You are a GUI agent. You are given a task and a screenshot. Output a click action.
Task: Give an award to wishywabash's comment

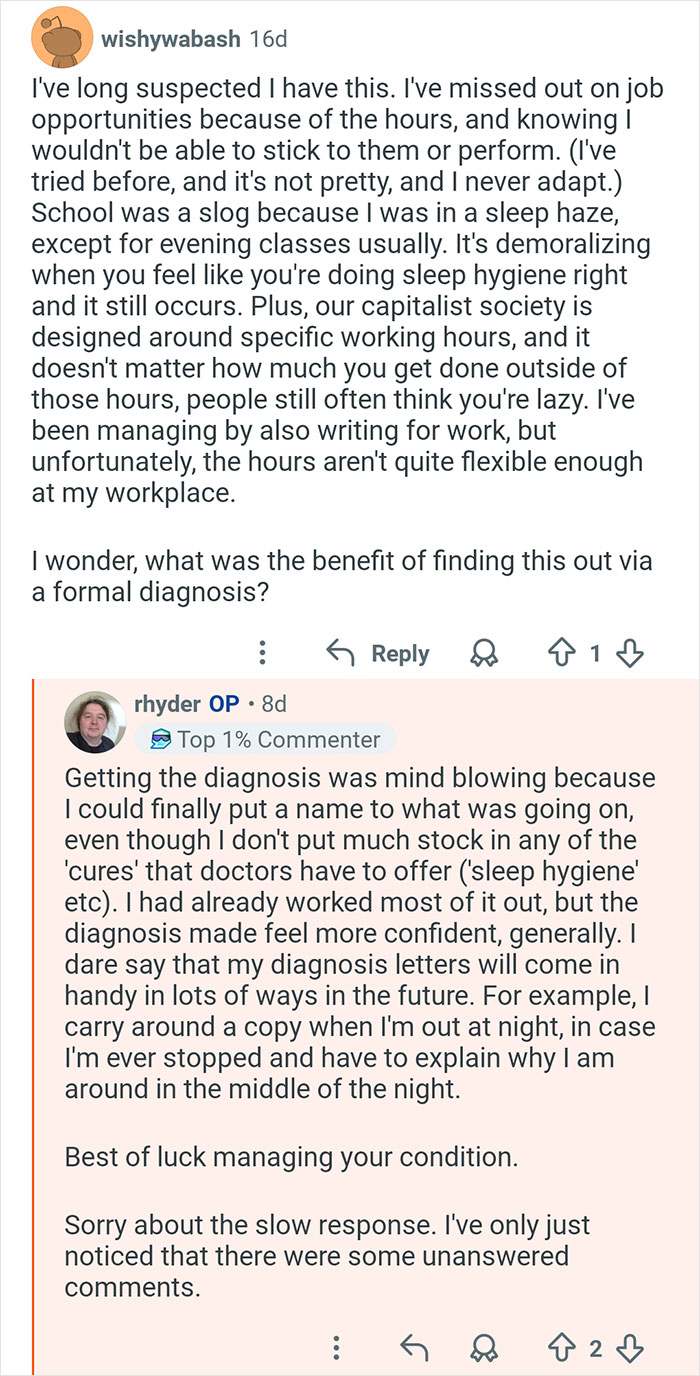pyautogui.click(x=484, y=654)
